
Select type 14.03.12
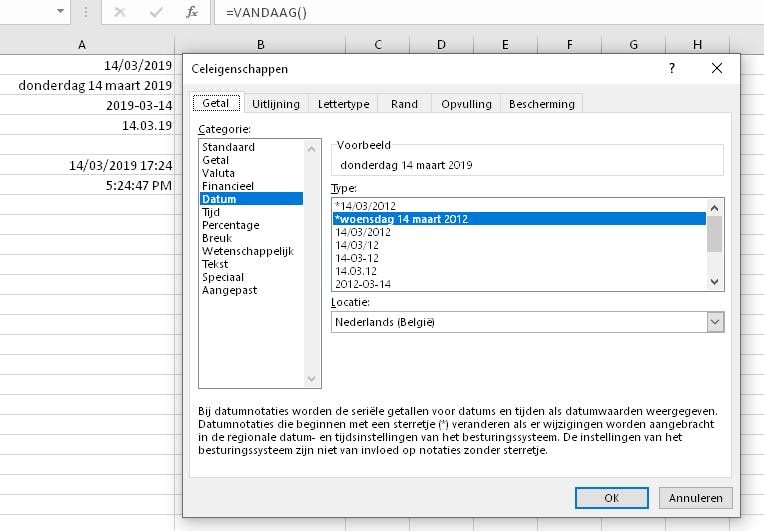pyautogui.click(x=519, y=271)
